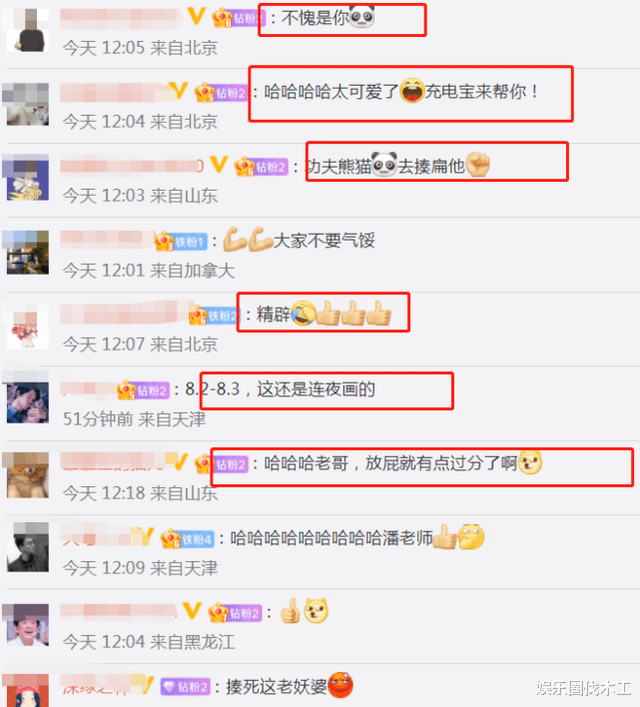Viewport: 640px width, 707px height.
Task: Open the blurred username of 12:07 Beijing comment
Action: pos(124,313)
